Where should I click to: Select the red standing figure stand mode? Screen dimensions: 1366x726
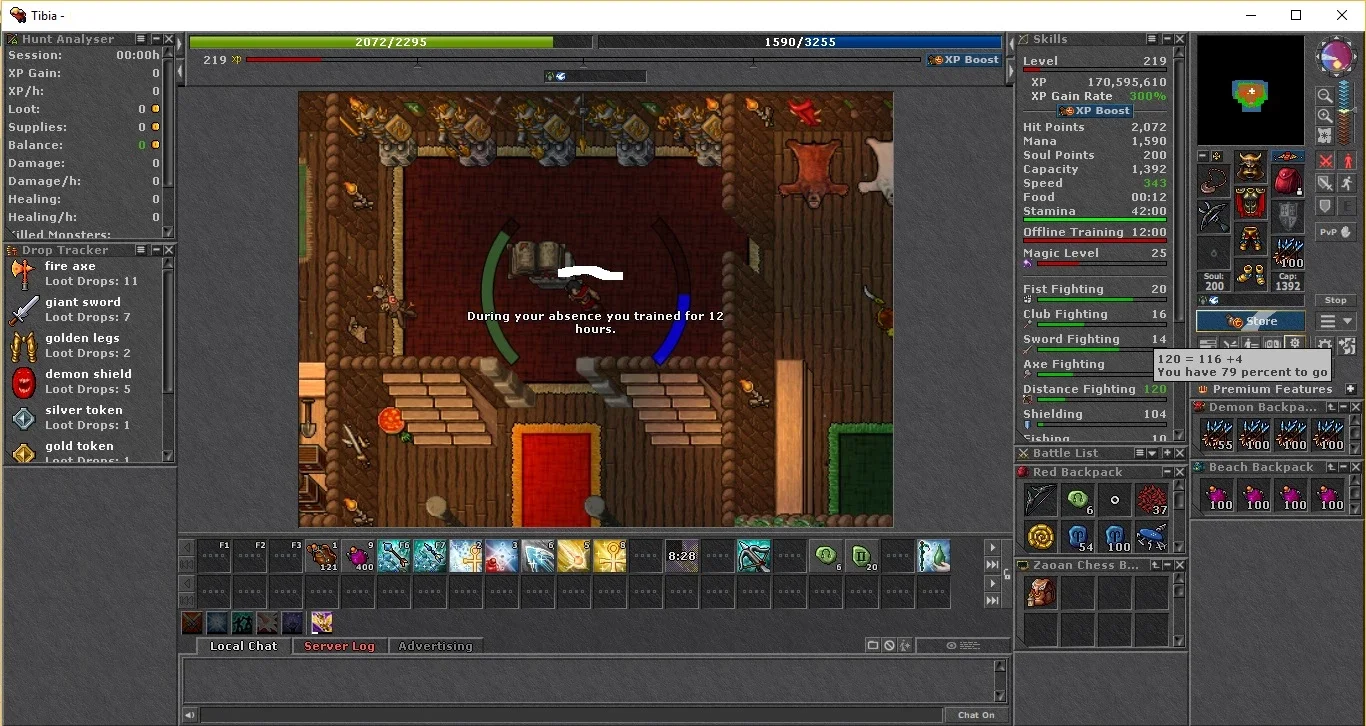pos(1347,161)
